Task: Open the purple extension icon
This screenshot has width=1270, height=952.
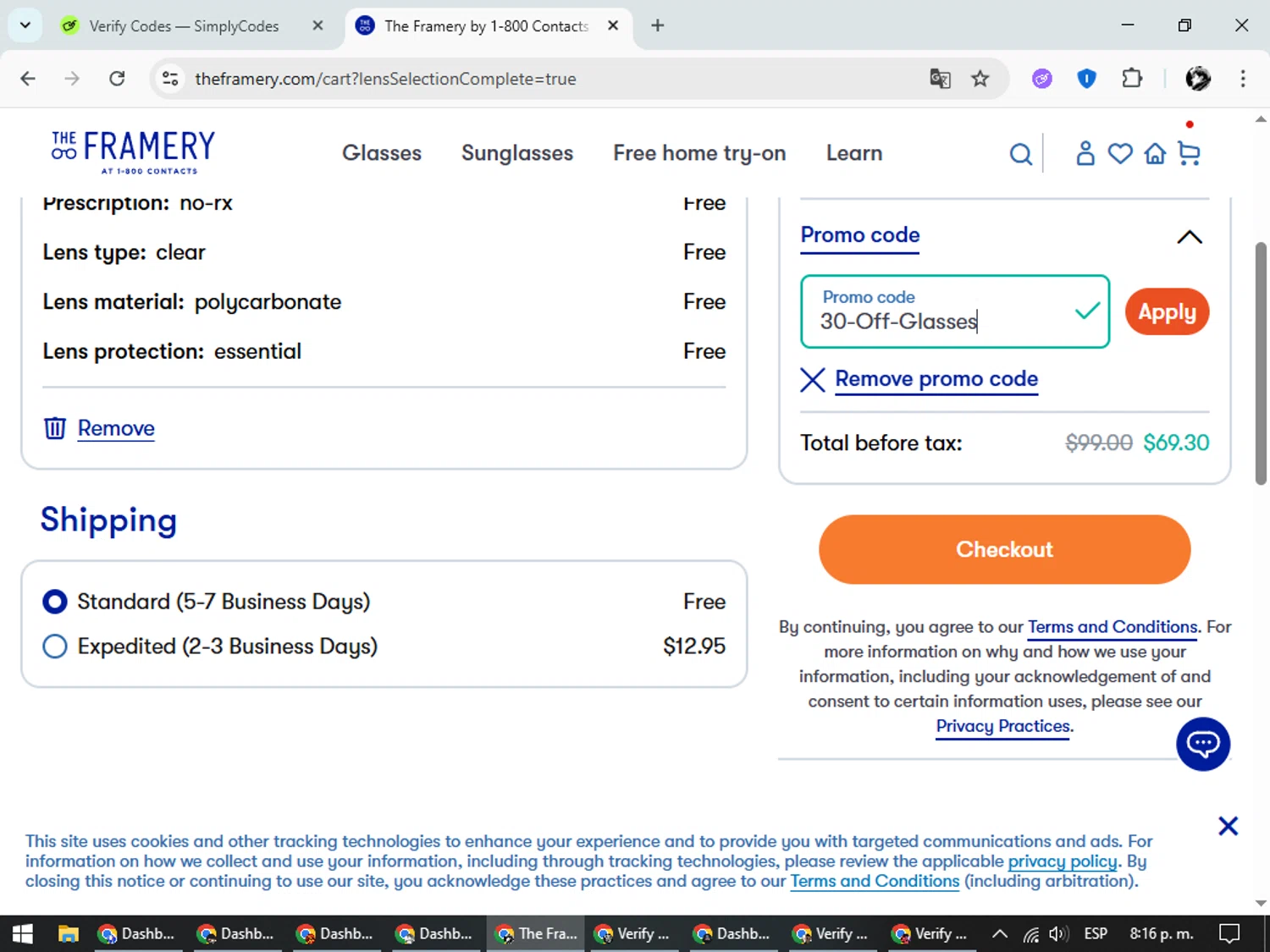Action: 1042,79
